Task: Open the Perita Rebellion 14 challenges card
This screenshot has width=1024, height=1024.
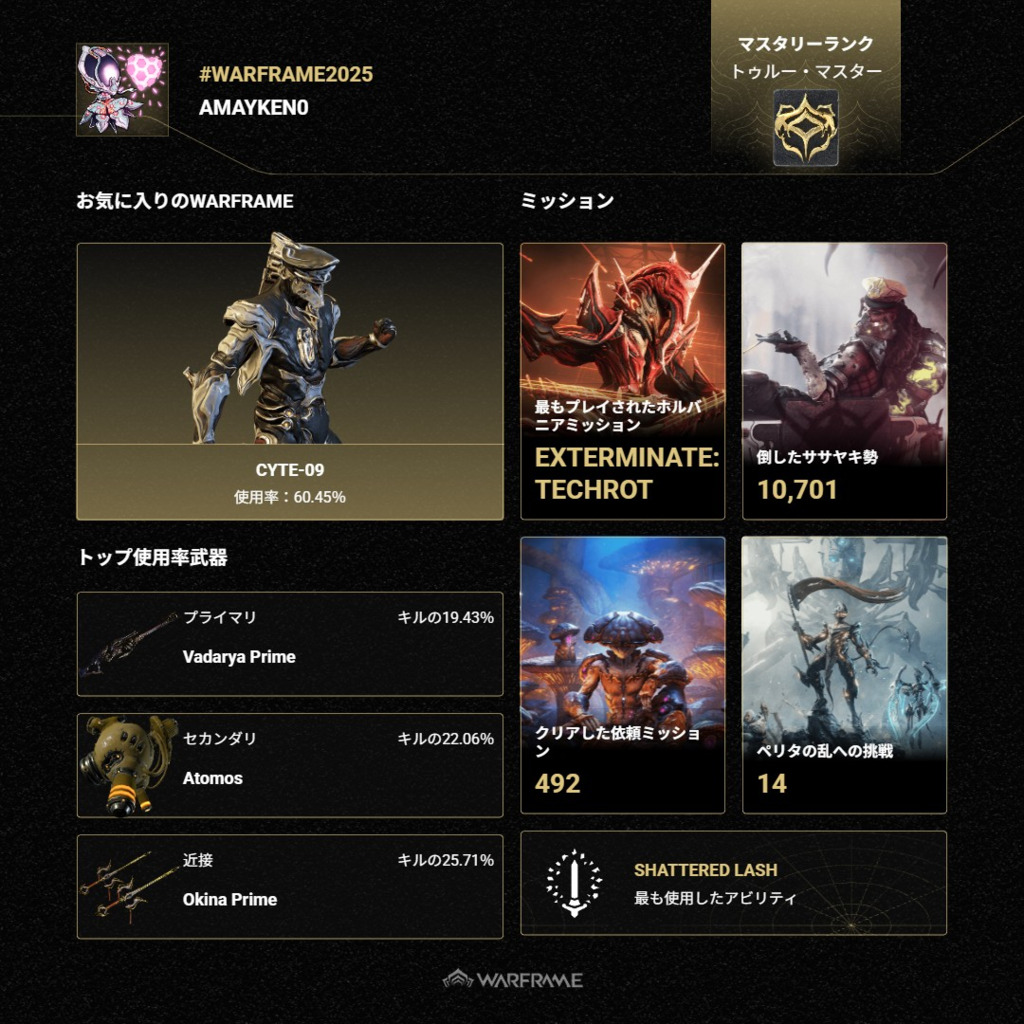Action: coord(844,675)
